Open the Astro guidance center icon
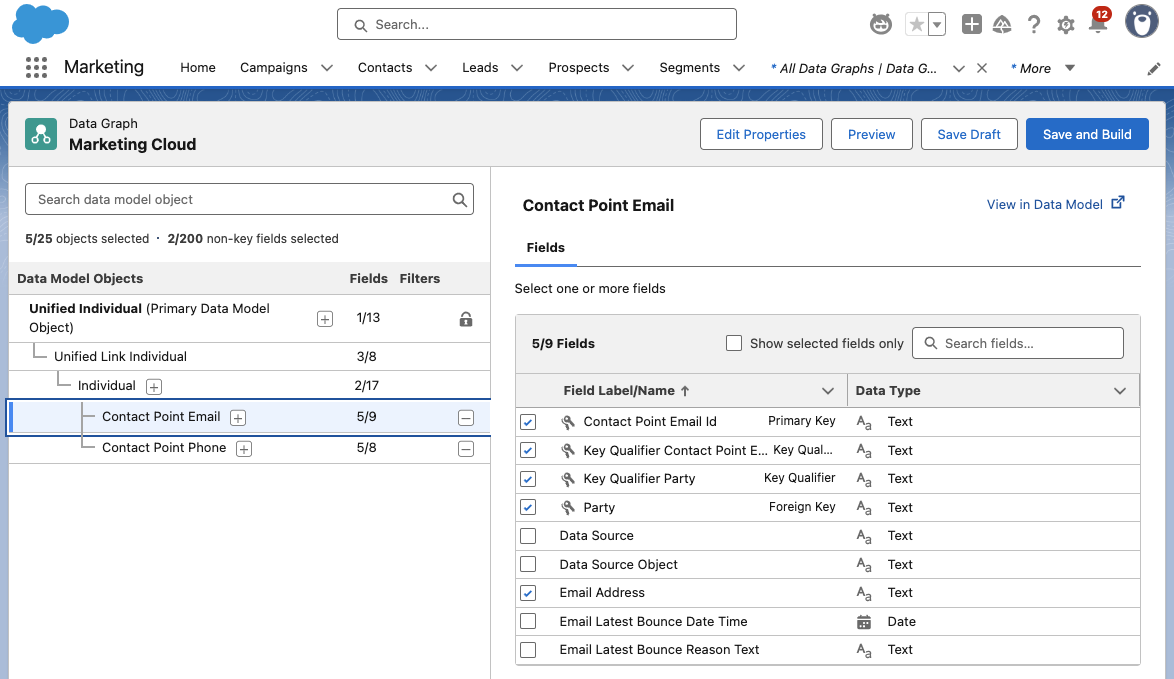 (x=880, y=25)
